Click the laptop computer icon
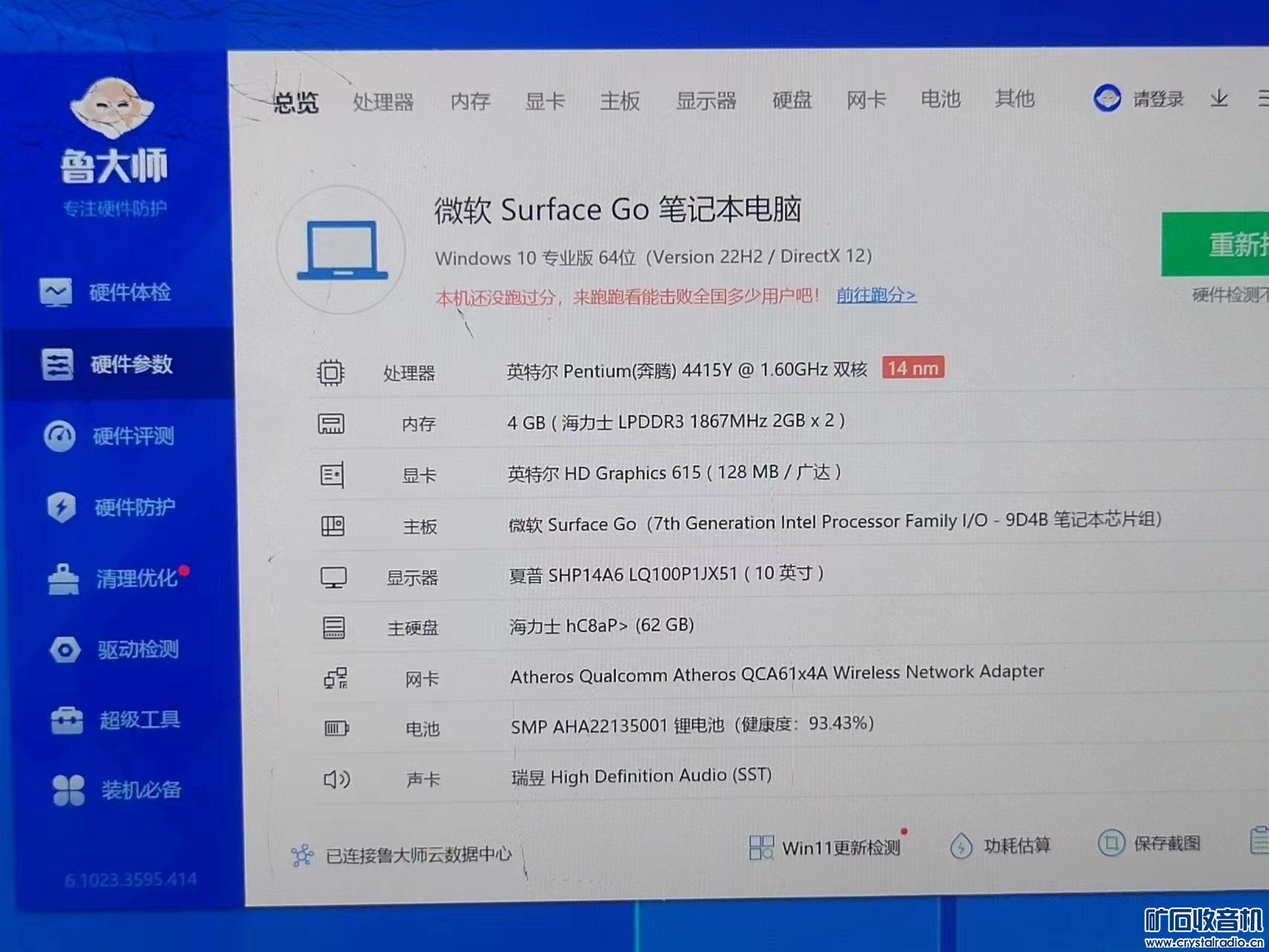 coord(341,250)
